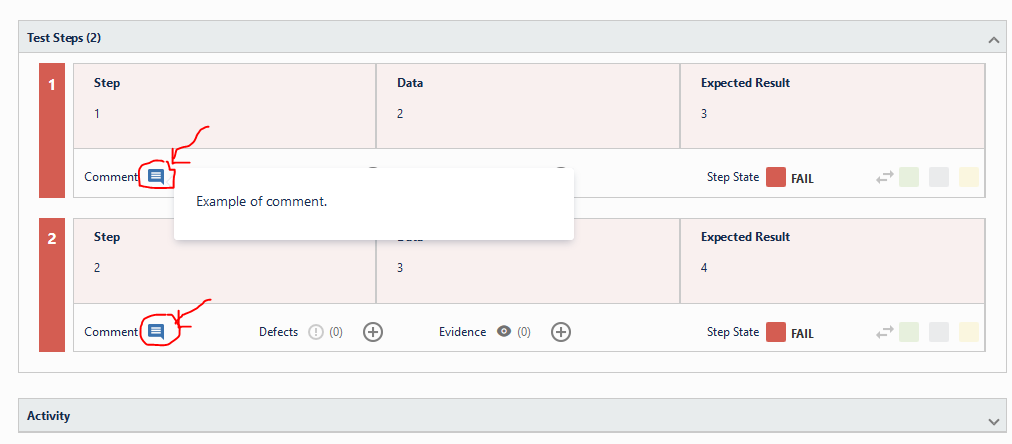This screenshot has width=1012, height=444.
Task: Click the step state swap arrows on step 2
Action: point(884,332)
